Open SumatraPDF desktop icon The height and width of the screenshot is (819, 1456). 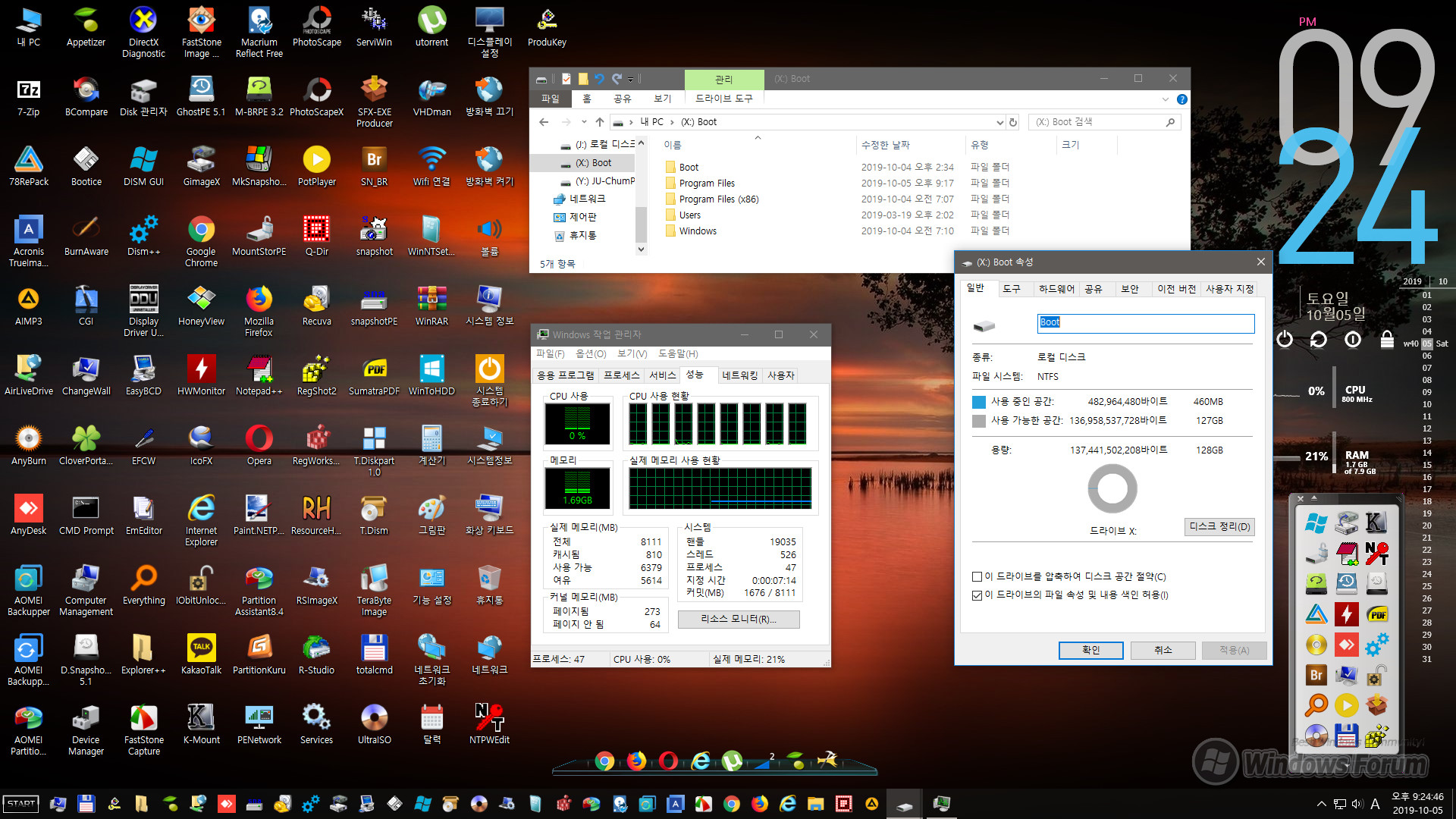click(x=374, y=375)
